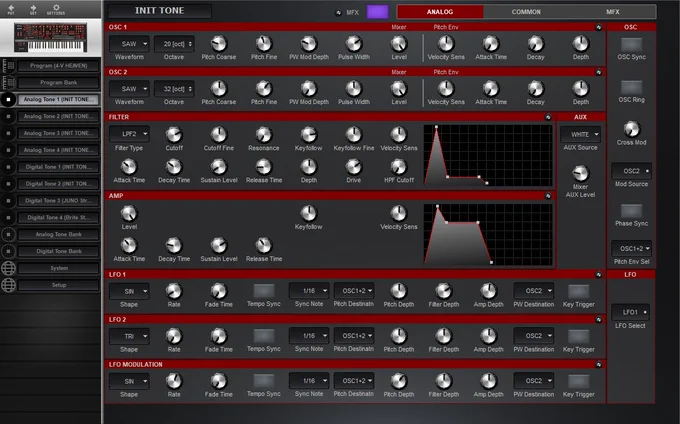Select Program (4-V HEAVEN) entry

click(59, 66)
